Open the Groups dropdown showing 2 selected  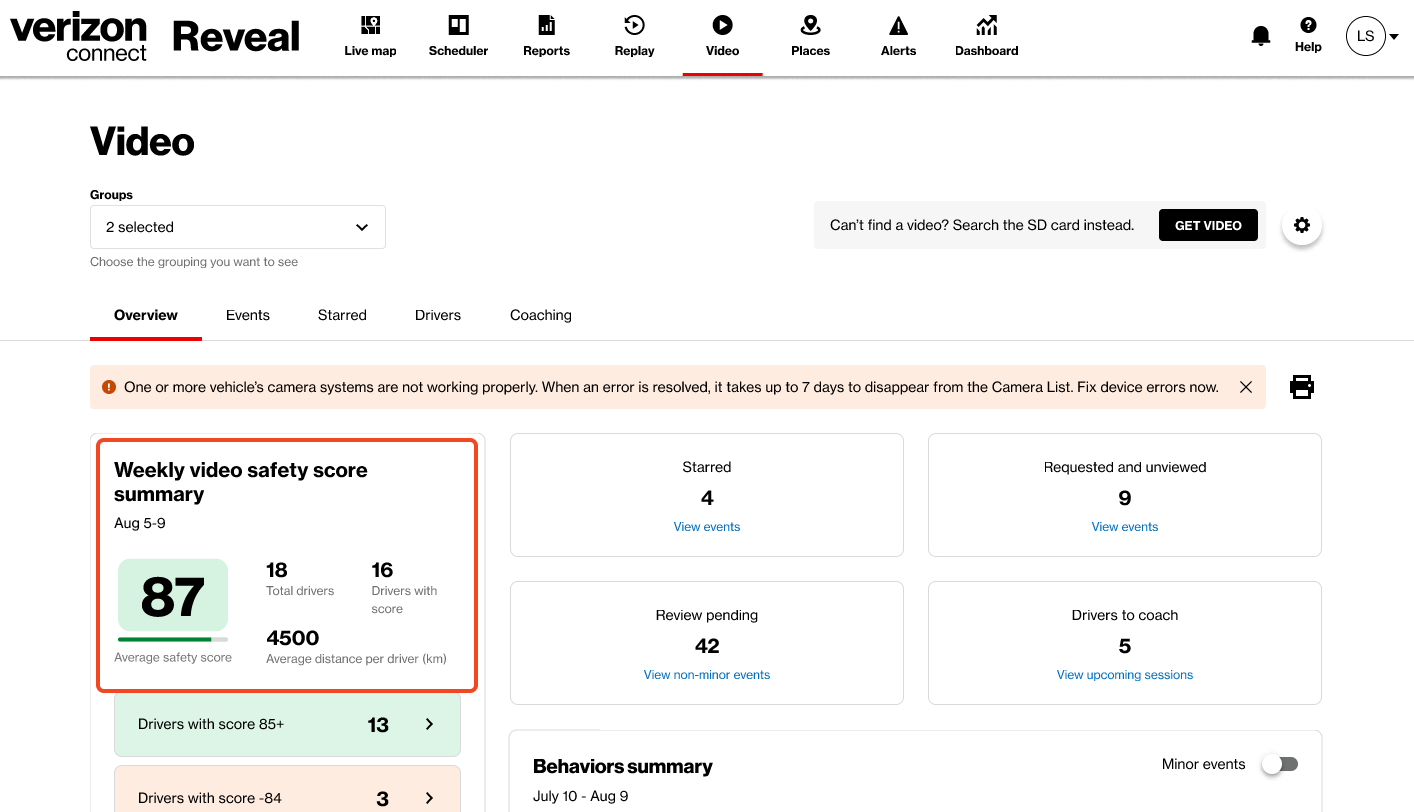(x=238, y=227)
